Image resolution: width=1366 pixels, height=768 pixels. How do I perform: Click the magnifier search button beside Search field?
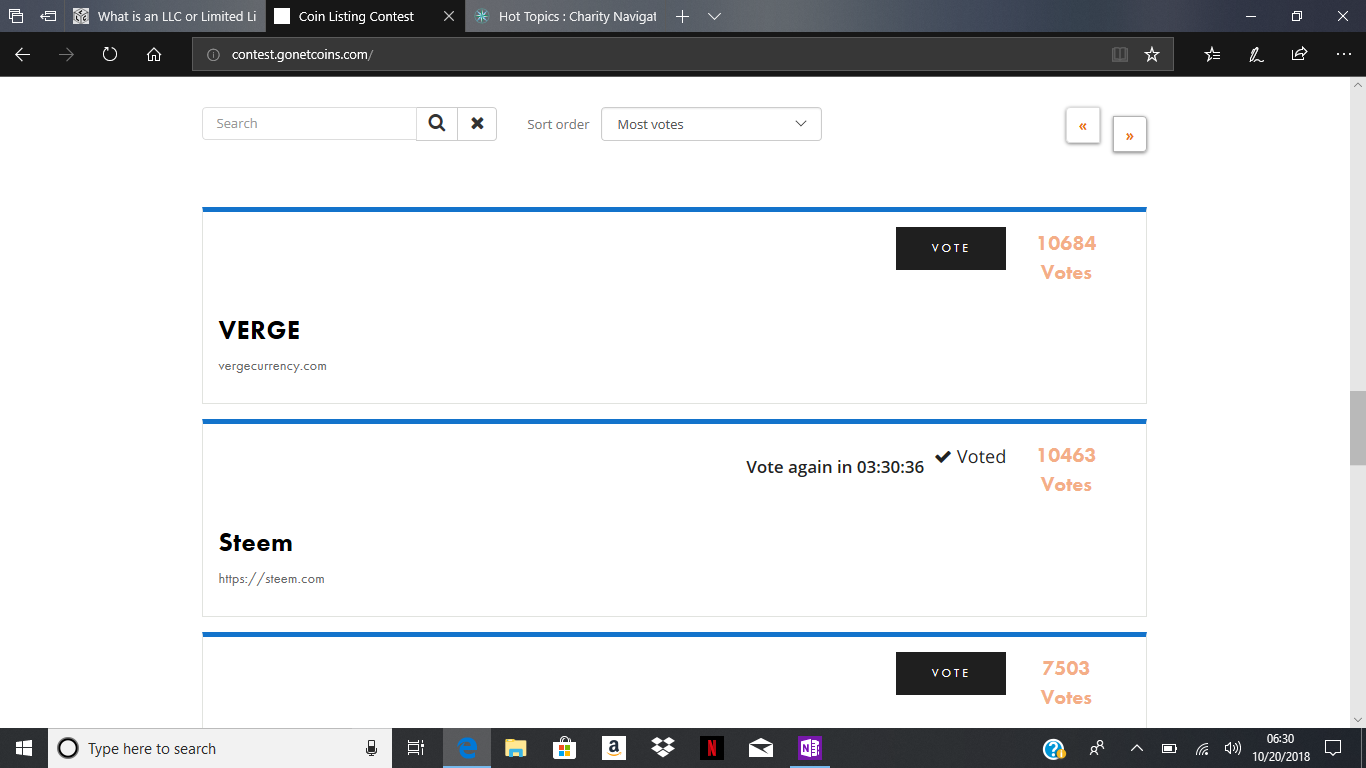coord(437,124)
